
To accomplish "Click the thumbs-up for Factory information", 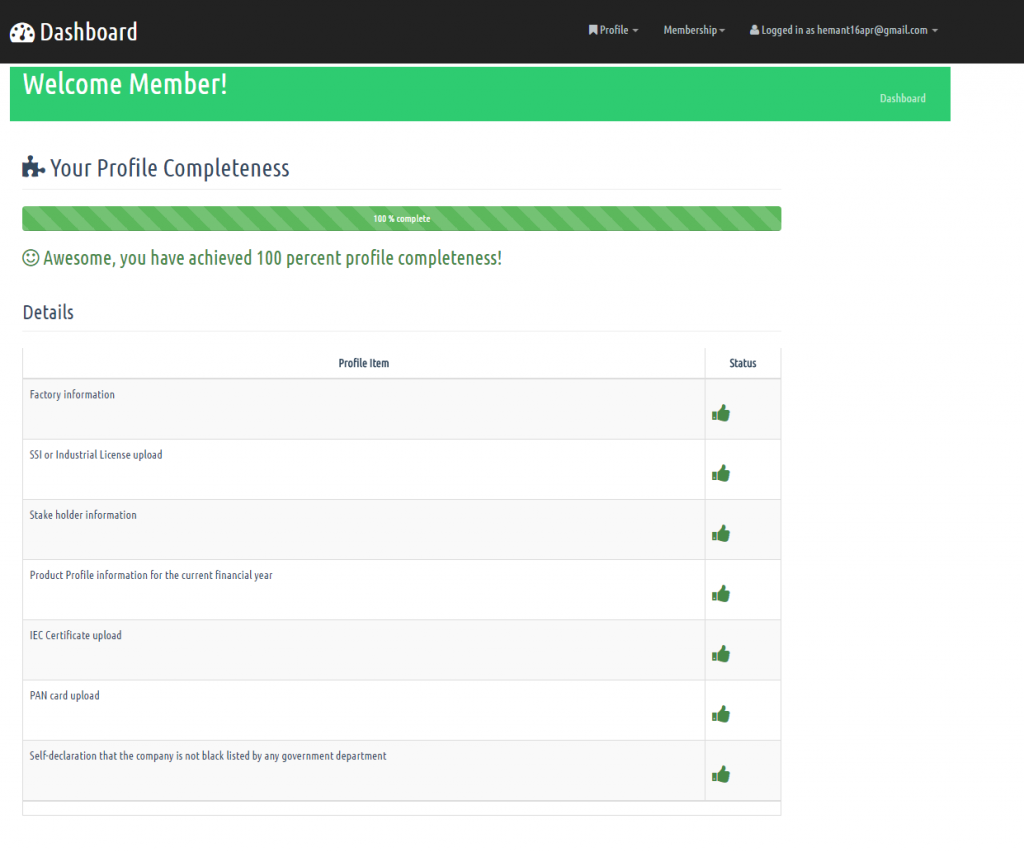I will (721, 412).
